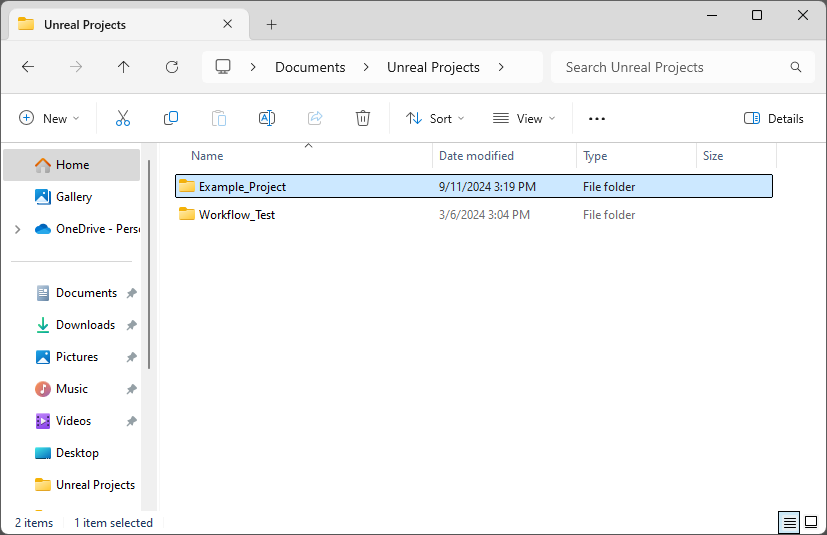Select the Unreal Projects tab
827x535 pixels.
click(x=129, y=25)
